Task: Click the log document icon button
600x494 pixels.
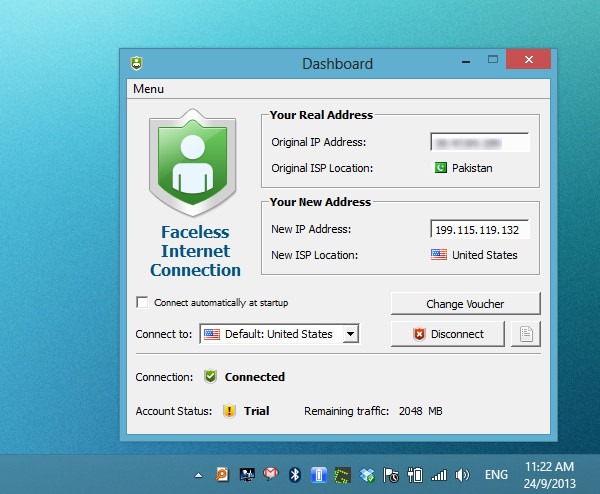Action: 525,334
